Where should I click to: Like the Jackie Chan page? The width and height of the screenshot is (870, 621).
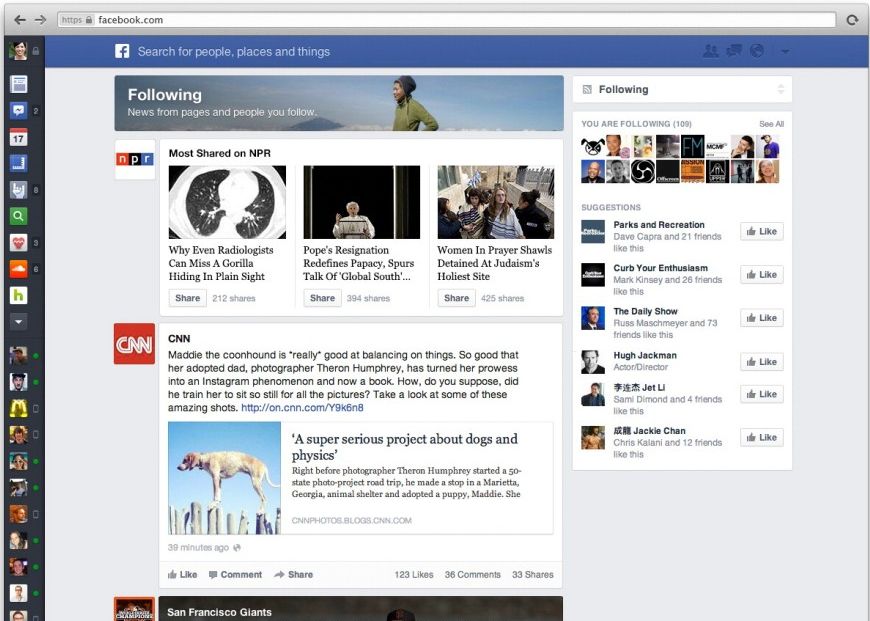coord(762,437)
